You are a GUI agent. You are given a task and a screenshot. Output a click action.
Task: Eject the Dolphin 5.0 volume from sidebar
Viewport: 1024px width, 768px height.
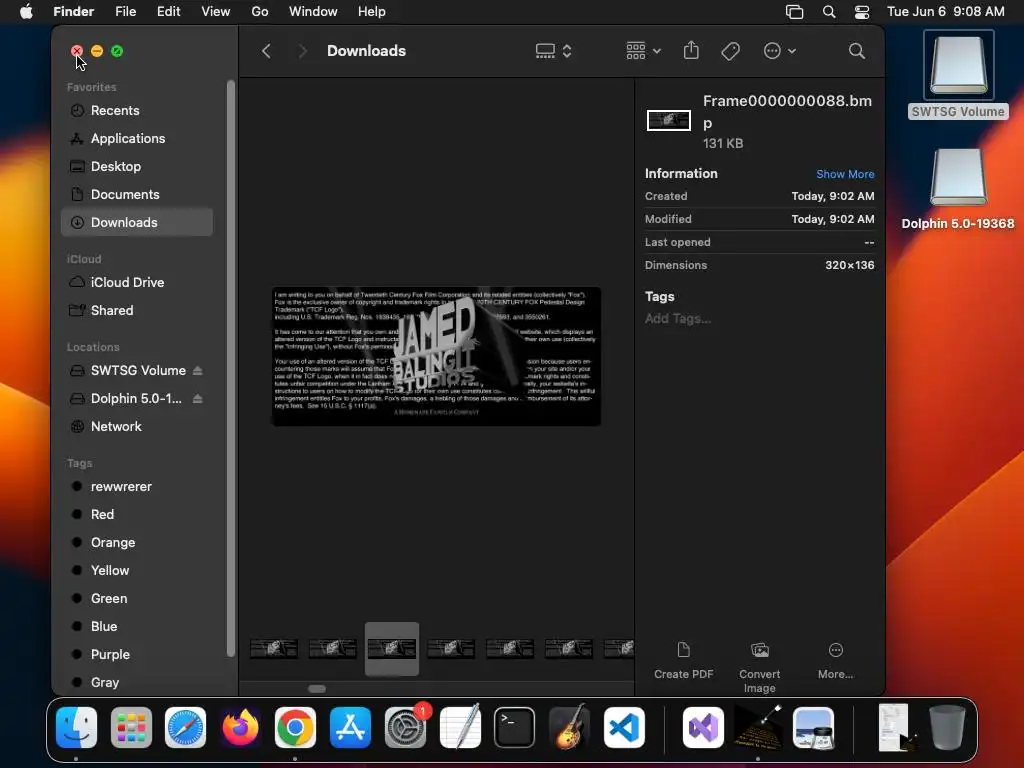[197, 398]
